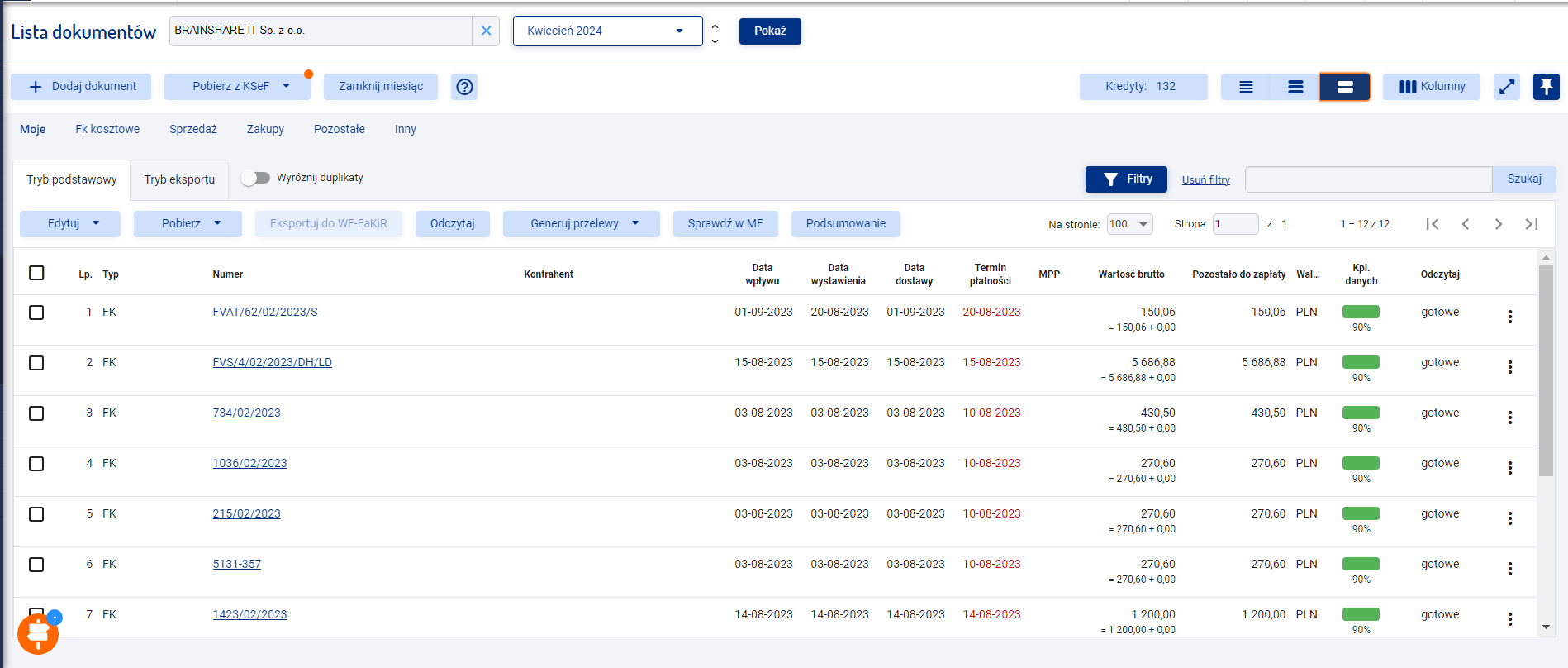Click the Strona page number field
Image resolution: width=1568 pixels, height=668 pixels.
(1236, 224)
